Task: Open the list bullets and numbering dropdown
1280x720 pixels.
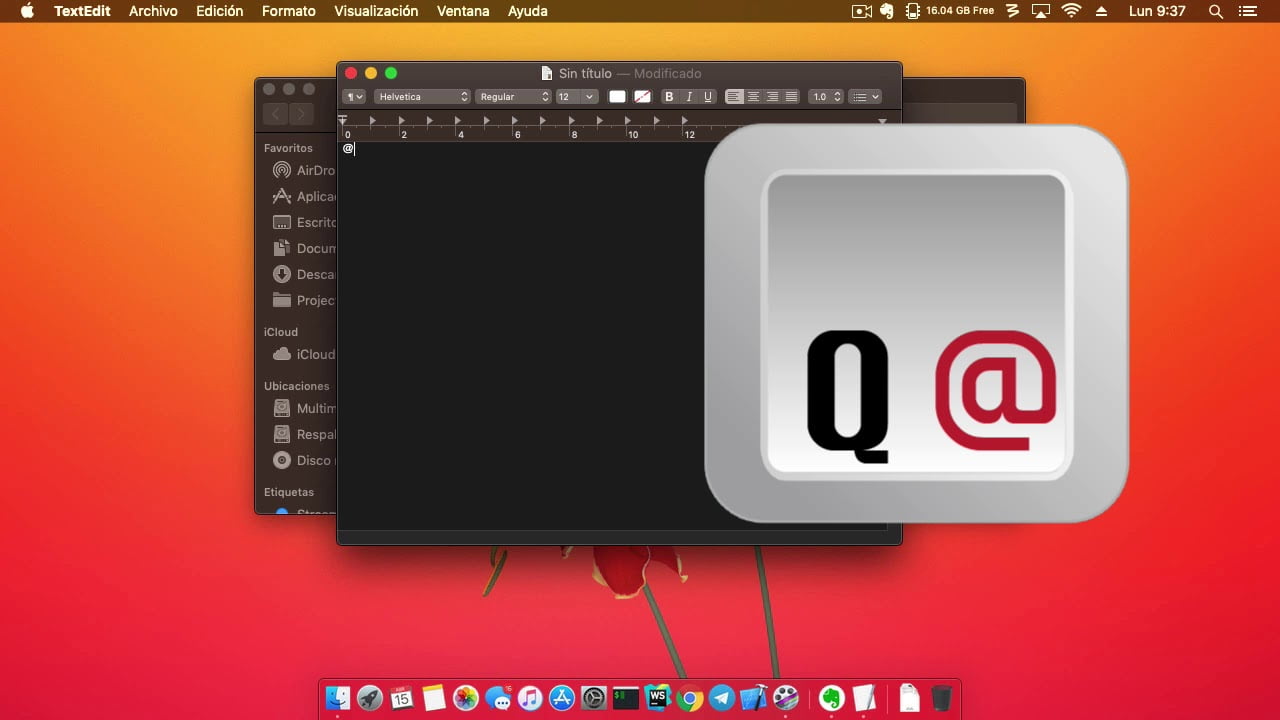Action: pos(865,97)
